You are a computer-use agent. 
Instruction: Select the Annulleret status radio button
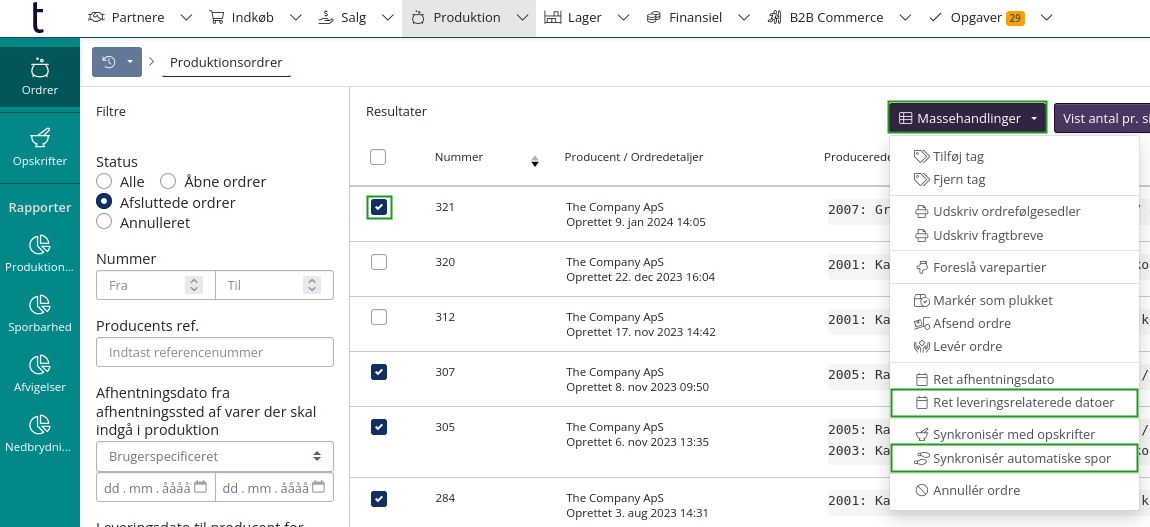(104, 223)
